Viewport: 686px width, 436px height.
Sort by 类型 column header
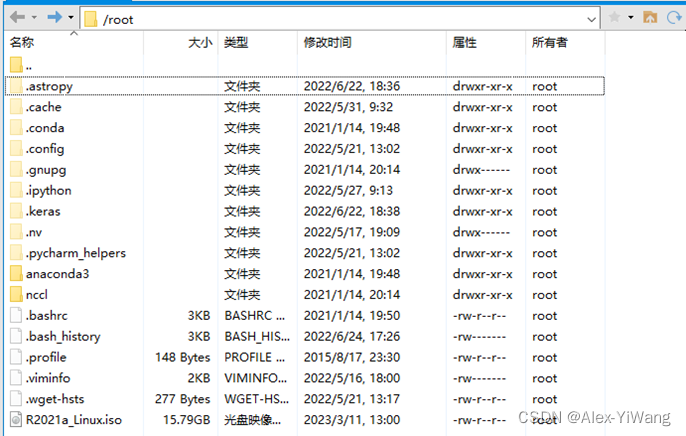click(236, 42)
